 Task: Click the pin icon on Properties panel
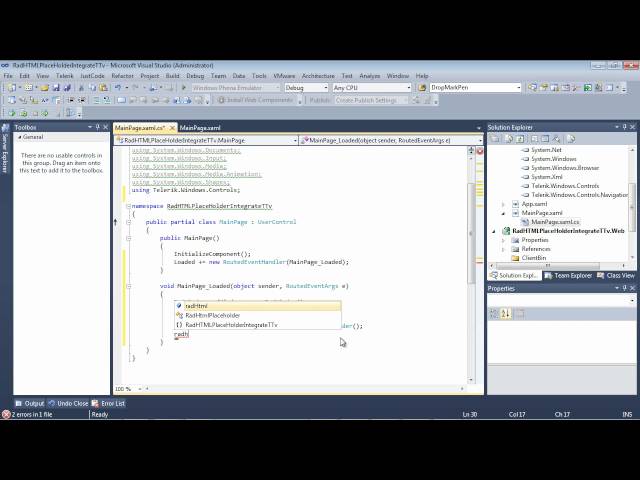624,288
